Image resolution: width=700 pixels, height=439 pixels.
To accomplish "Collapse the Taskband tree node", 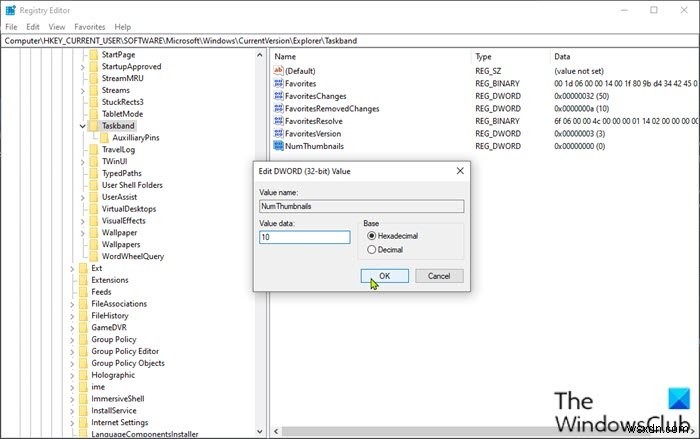I will tap(83, 126).
